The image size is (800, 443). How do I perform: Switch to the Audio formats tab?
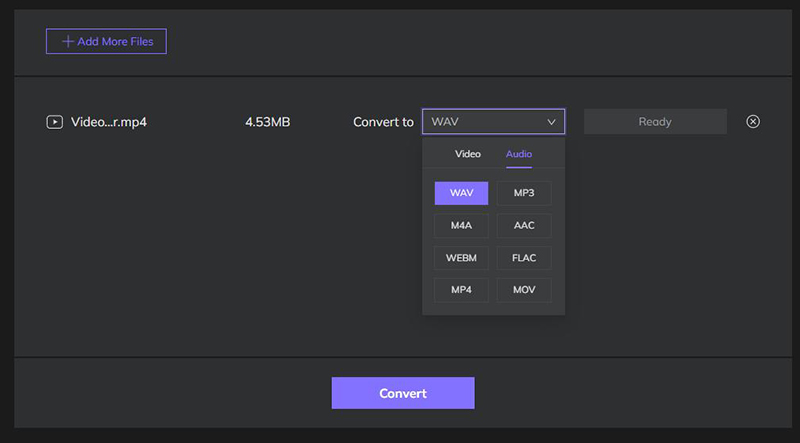coord(519,154)
